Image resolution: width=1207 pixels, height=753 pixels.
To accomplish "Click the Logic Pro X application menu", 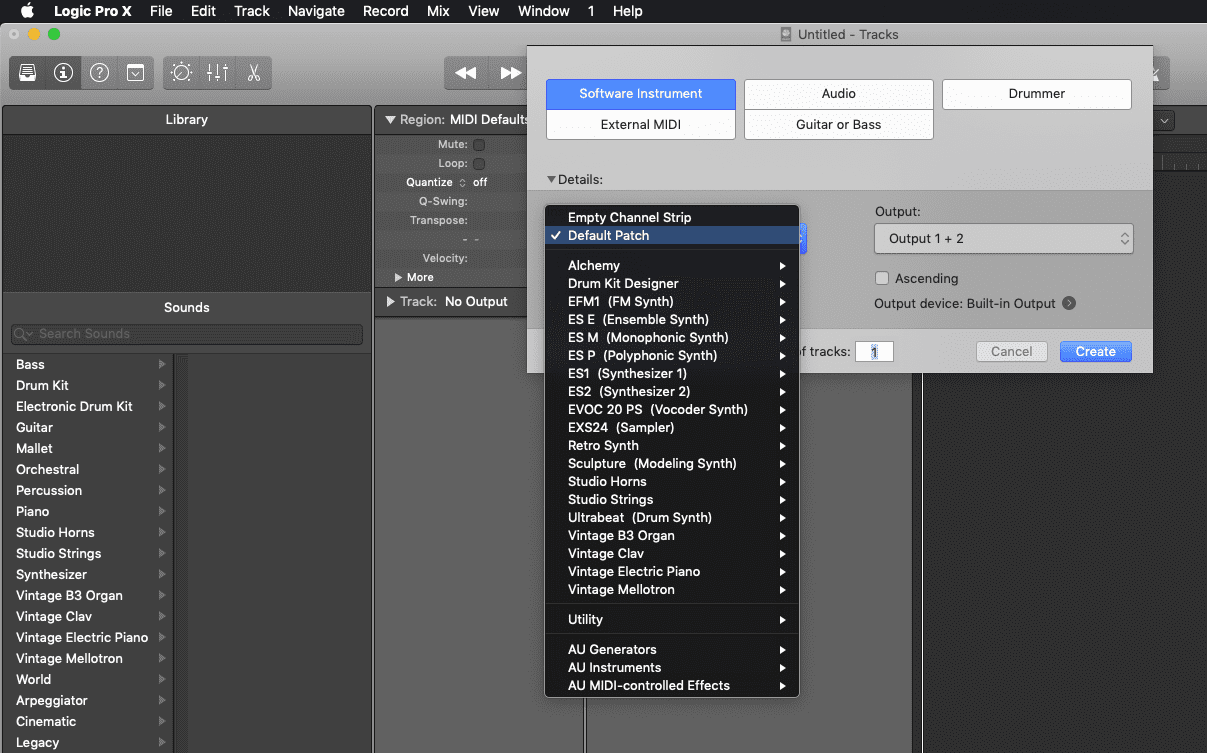I will [x=93, y=11].
